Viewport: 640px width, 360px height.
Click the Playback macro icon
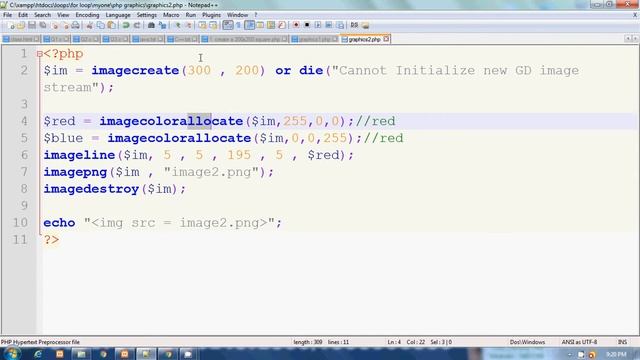tap(318, 25)
